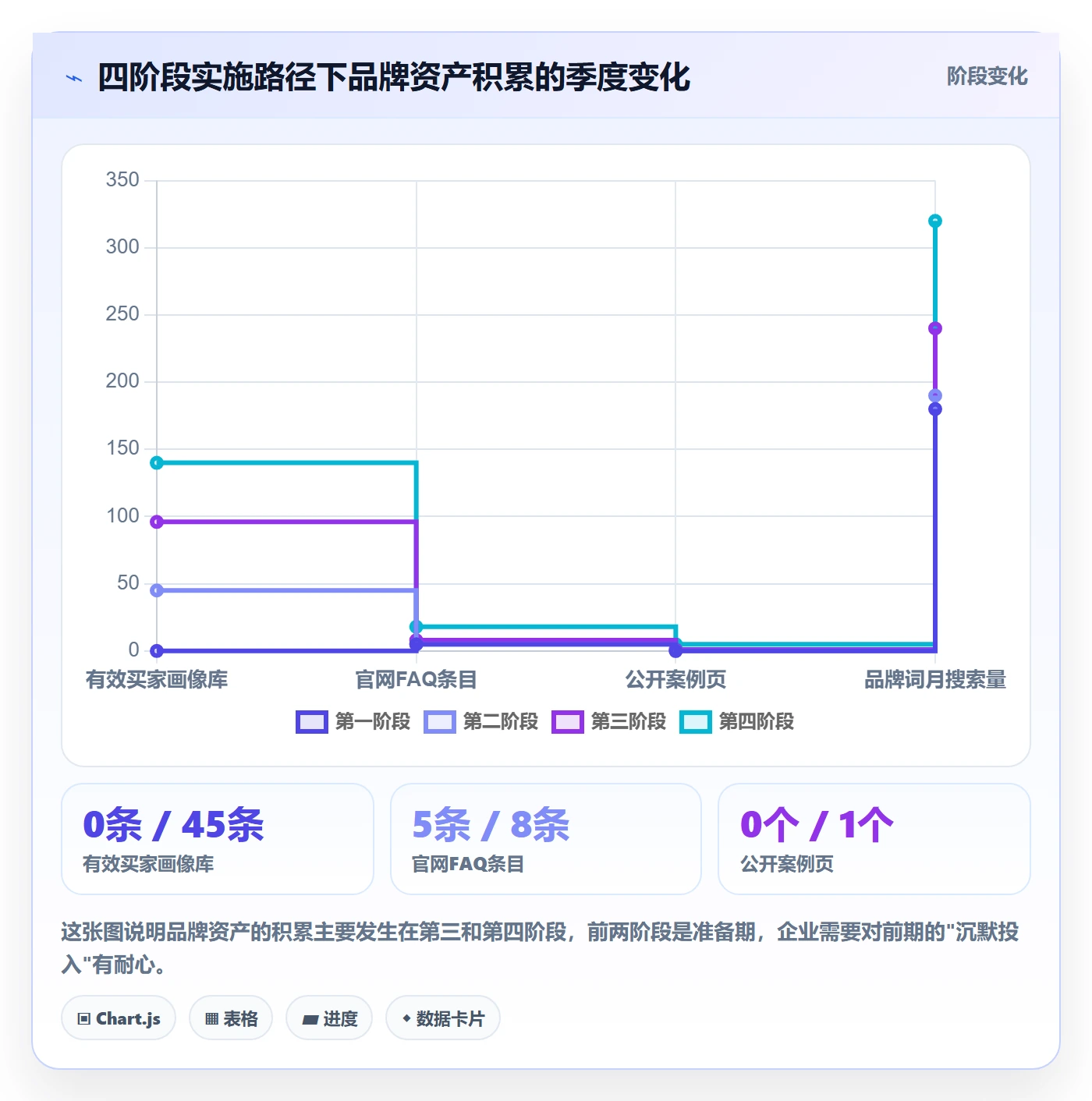The height and width of the screenshot is (1101, 1092).
Task: Click the x-axis label 品牌词月搜索量
Action: [x=935, y=680]
